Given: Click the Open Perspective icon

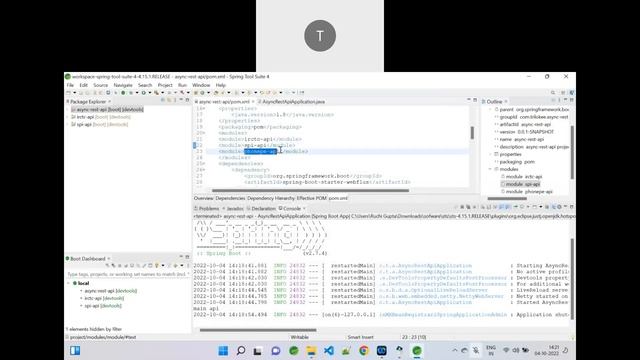Looking at the screenshot, I should [563, 93].
